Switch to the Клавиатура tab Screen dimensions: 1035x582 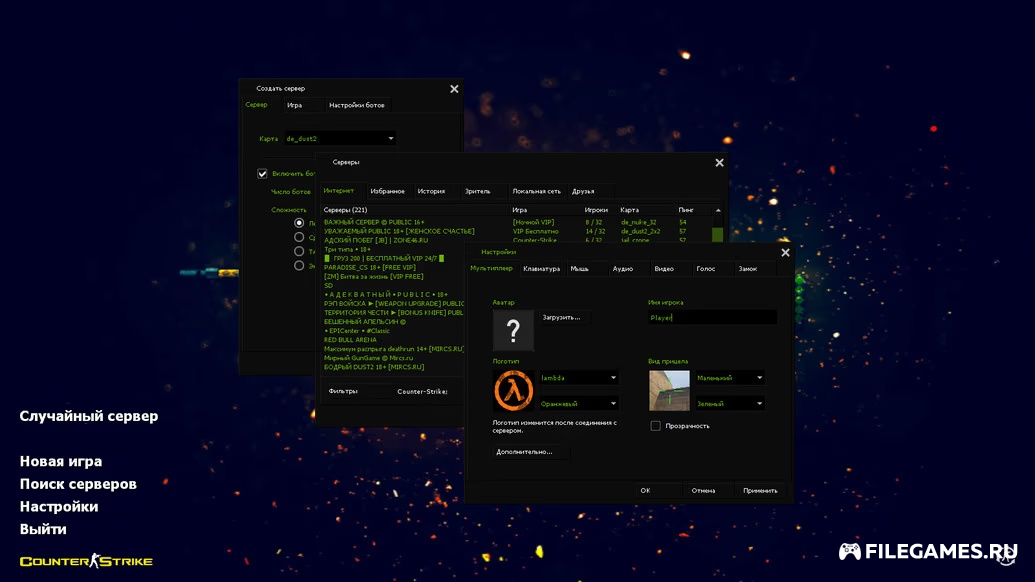[541, 269]
